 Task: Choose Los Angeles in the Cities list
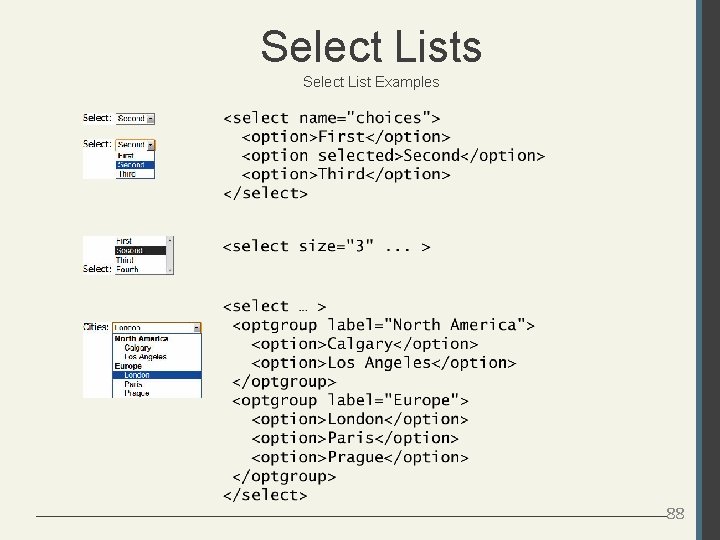(145, 357)
